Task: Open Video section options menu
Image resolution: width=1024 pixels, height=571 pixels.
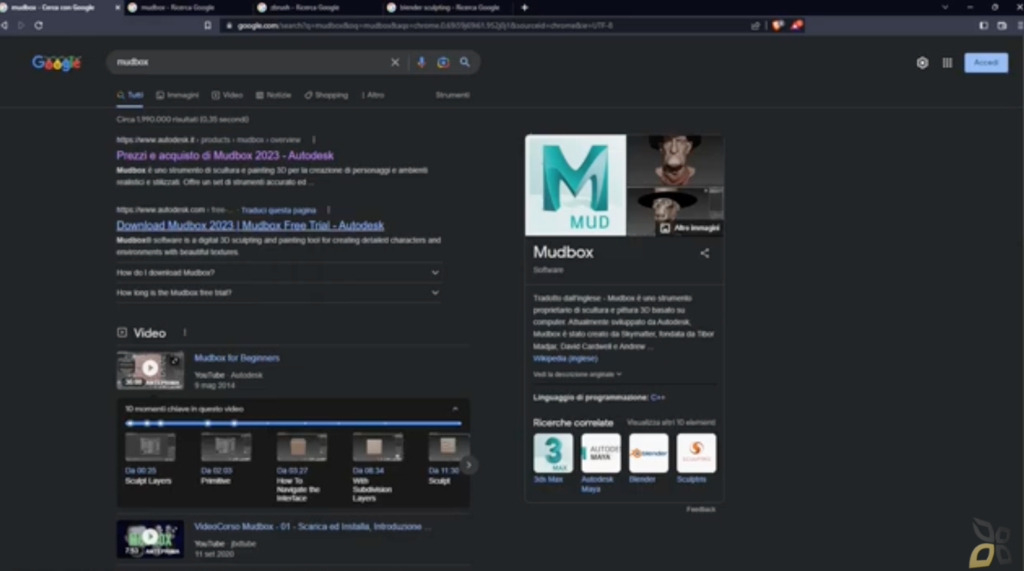Action: (x=185, y=333)
